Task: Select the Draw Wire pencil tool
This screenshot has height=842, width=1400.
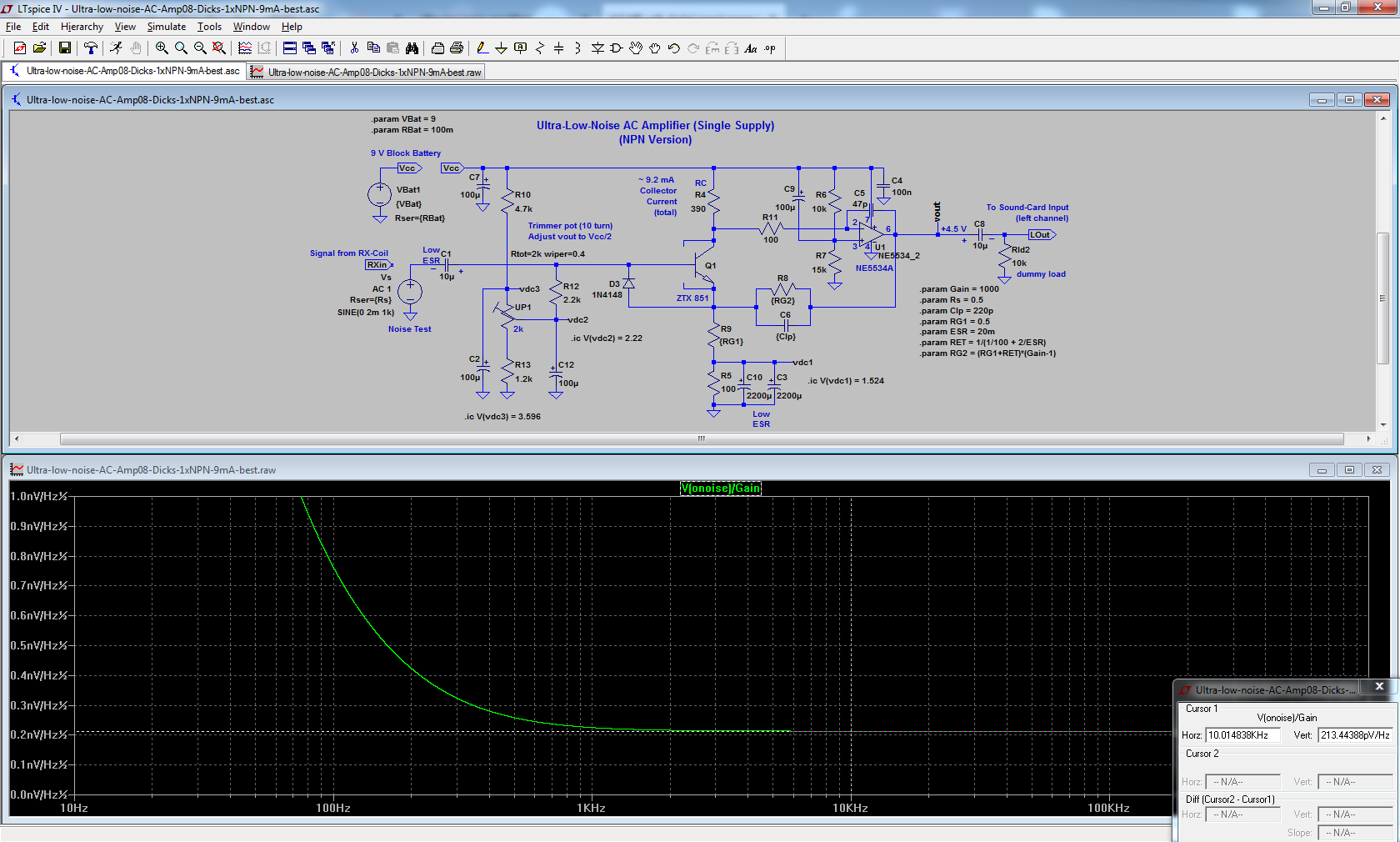Action: pos(482,48)
